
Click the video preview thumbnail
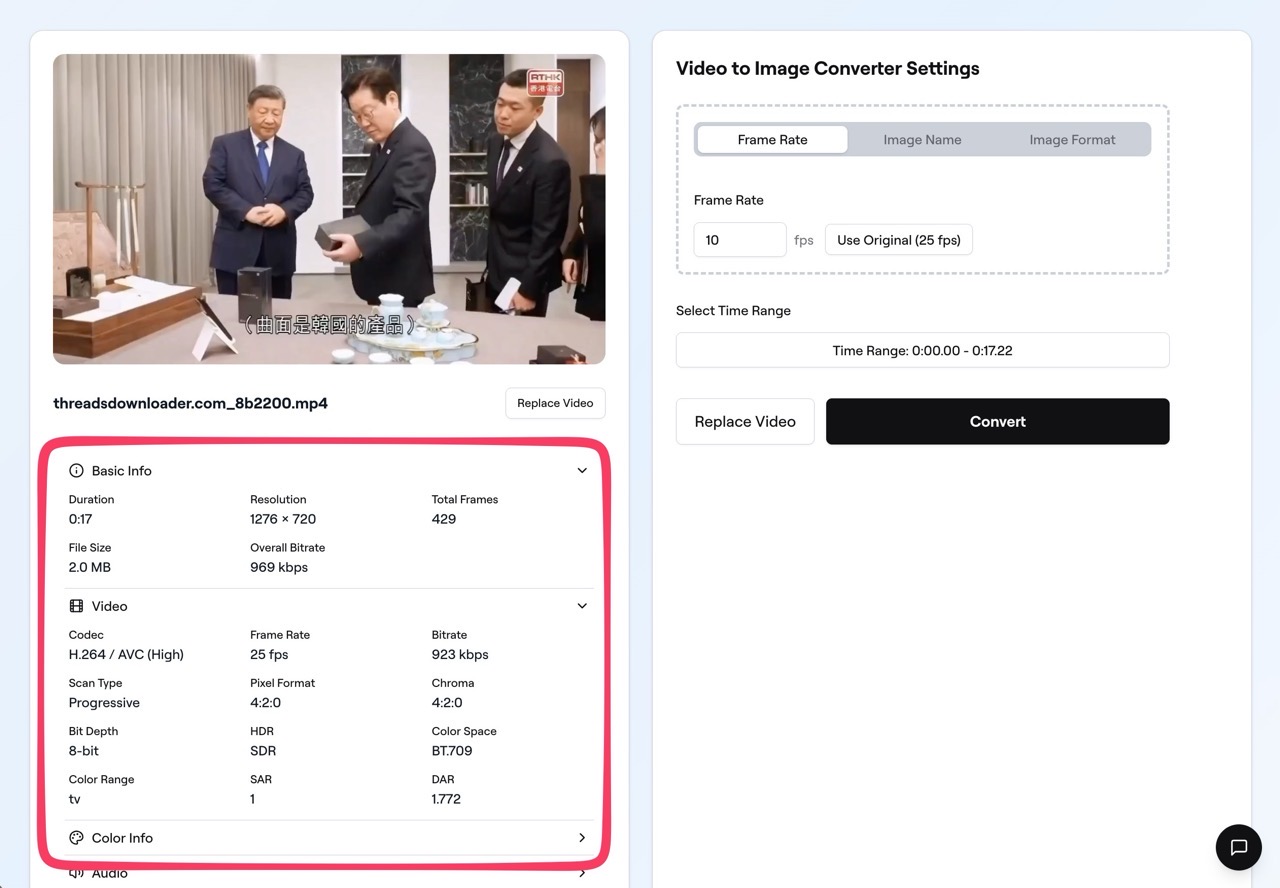coord(329,209)
